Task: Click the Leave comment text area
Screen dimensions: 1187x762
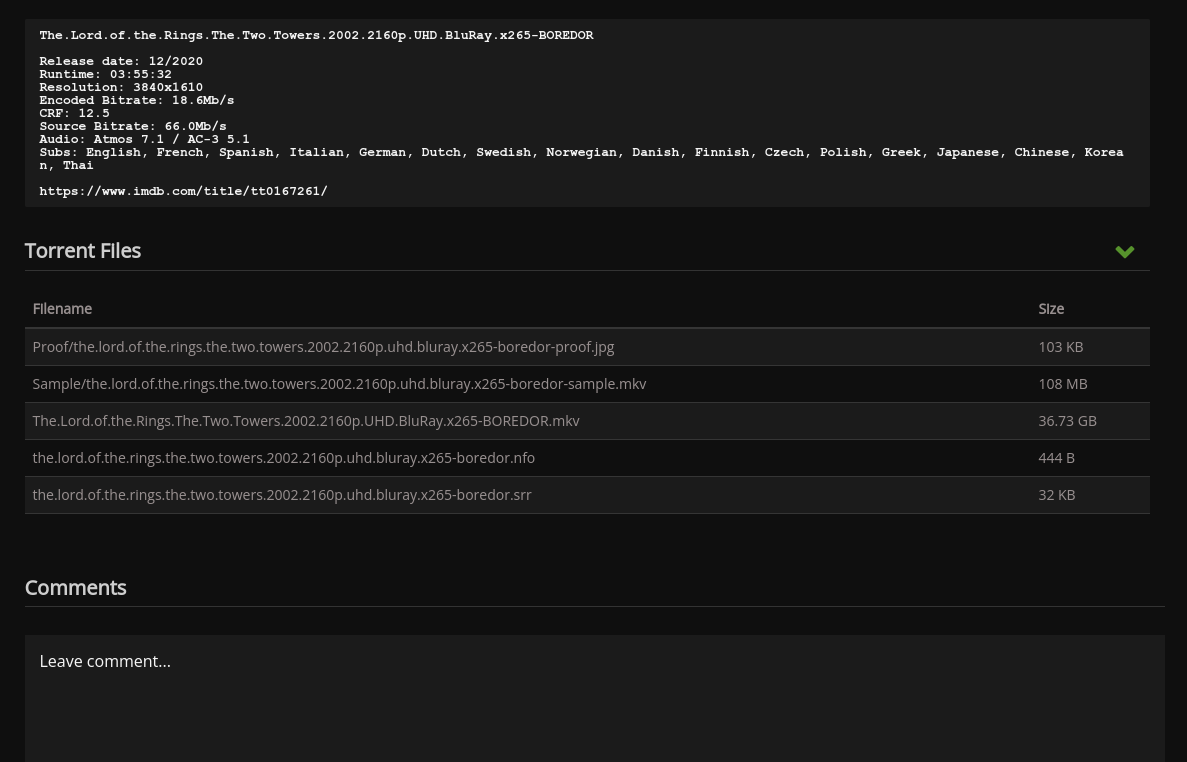Action: coord(594,698)
